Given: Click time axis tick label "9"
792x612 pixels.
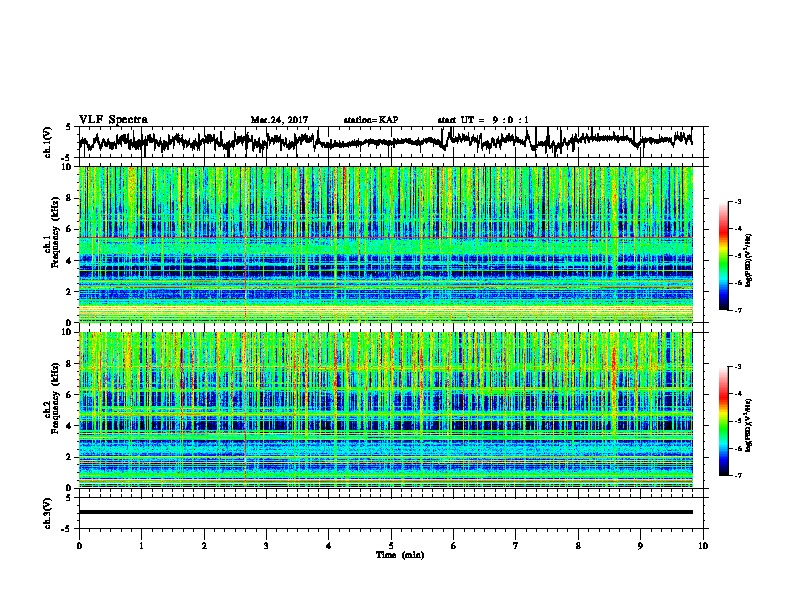Looking at the screenshot, I should (x=640, y=546).
